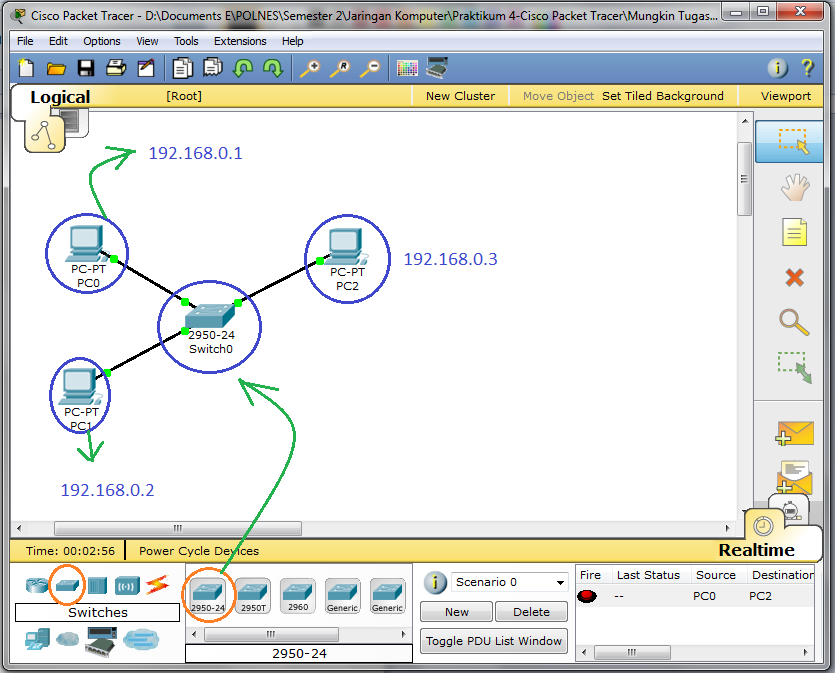Click the New file toolbar icon
Image resolution: width=835 pixels, height=673 pixels.
(26, 68)
